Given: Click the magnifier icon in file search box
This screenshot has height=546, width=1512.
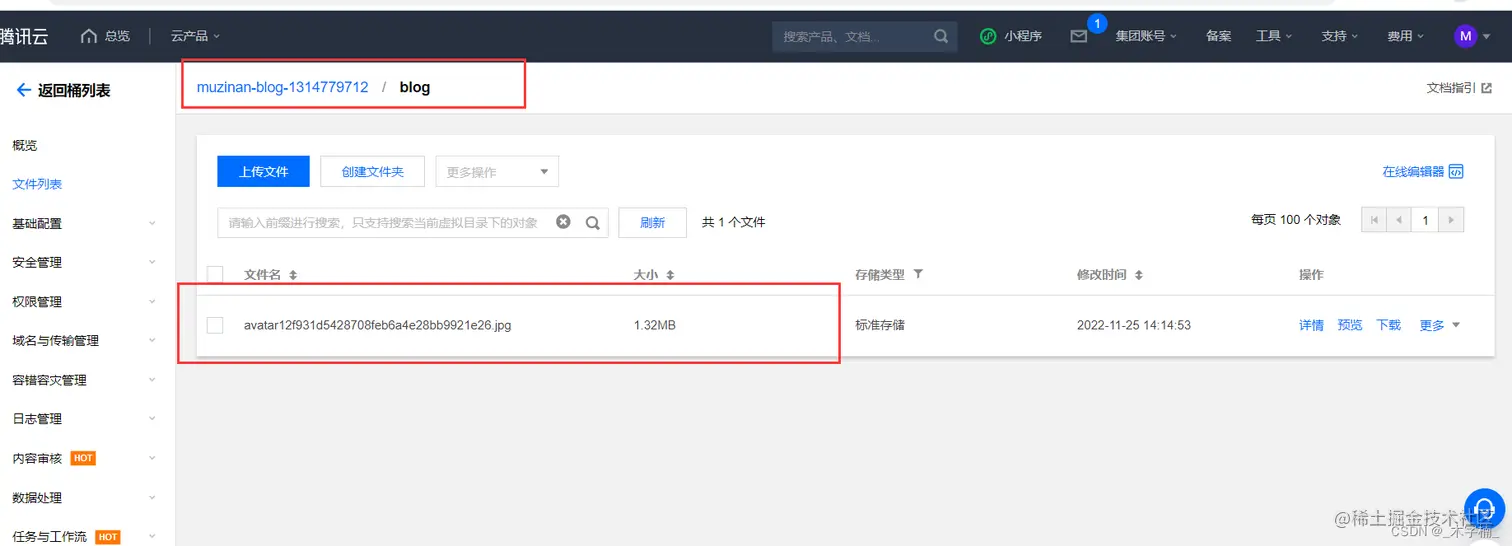Looking at the screenshot, I should [592, 222].
